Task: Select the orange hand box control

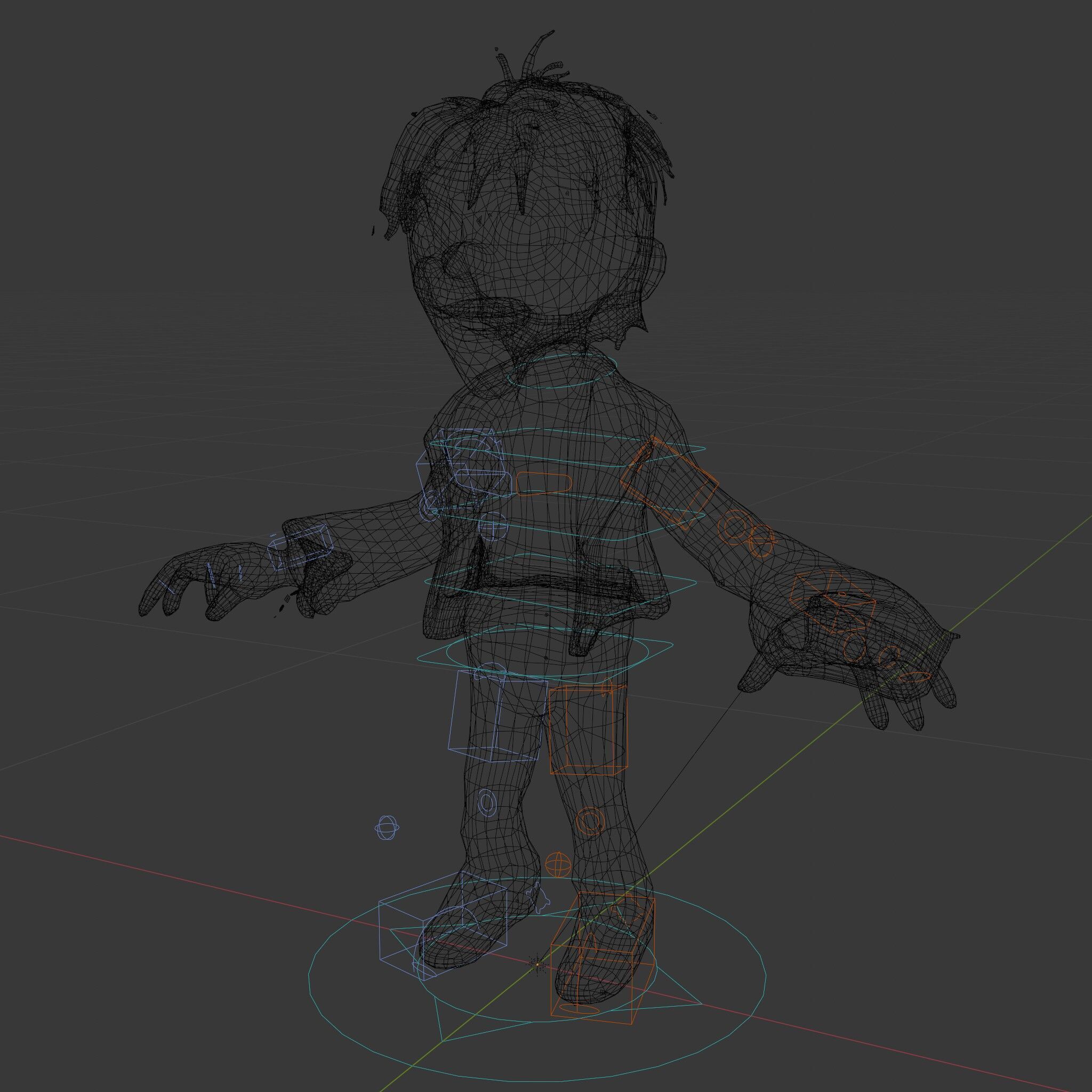Action: click(x=832, y=601)
